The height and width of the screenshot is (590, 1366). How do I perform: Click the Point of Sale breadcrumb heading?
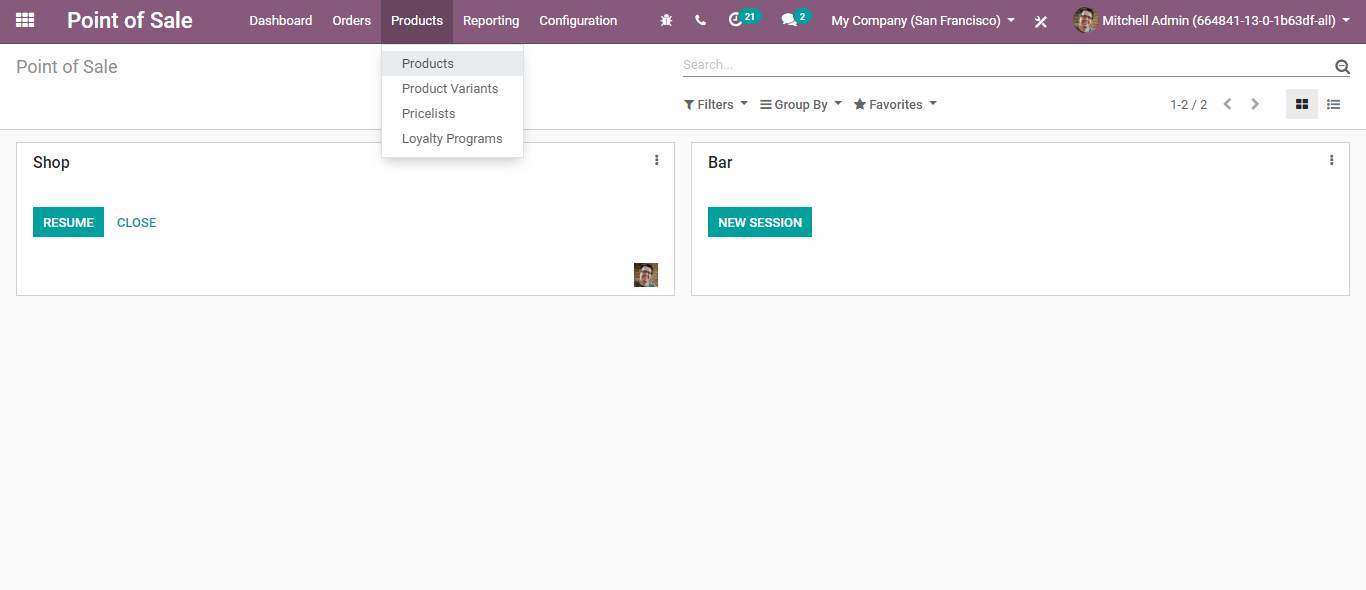point(67,67)
